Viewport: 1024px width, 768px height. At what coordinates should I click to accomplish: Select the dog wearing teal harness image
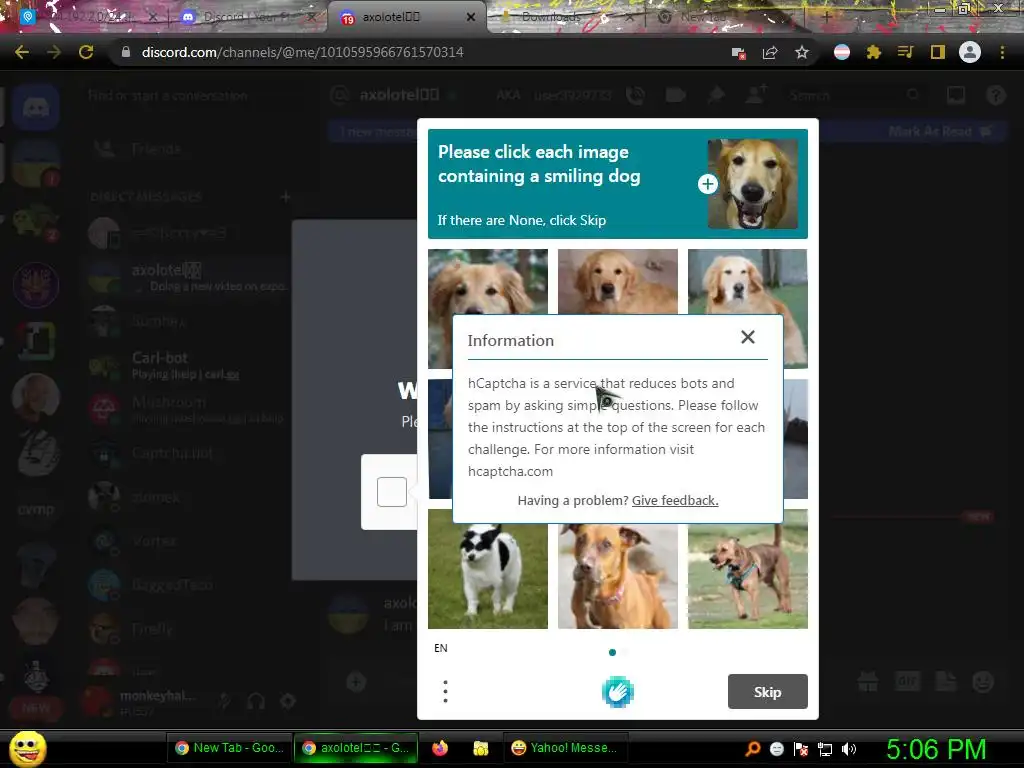click(748, 576)
